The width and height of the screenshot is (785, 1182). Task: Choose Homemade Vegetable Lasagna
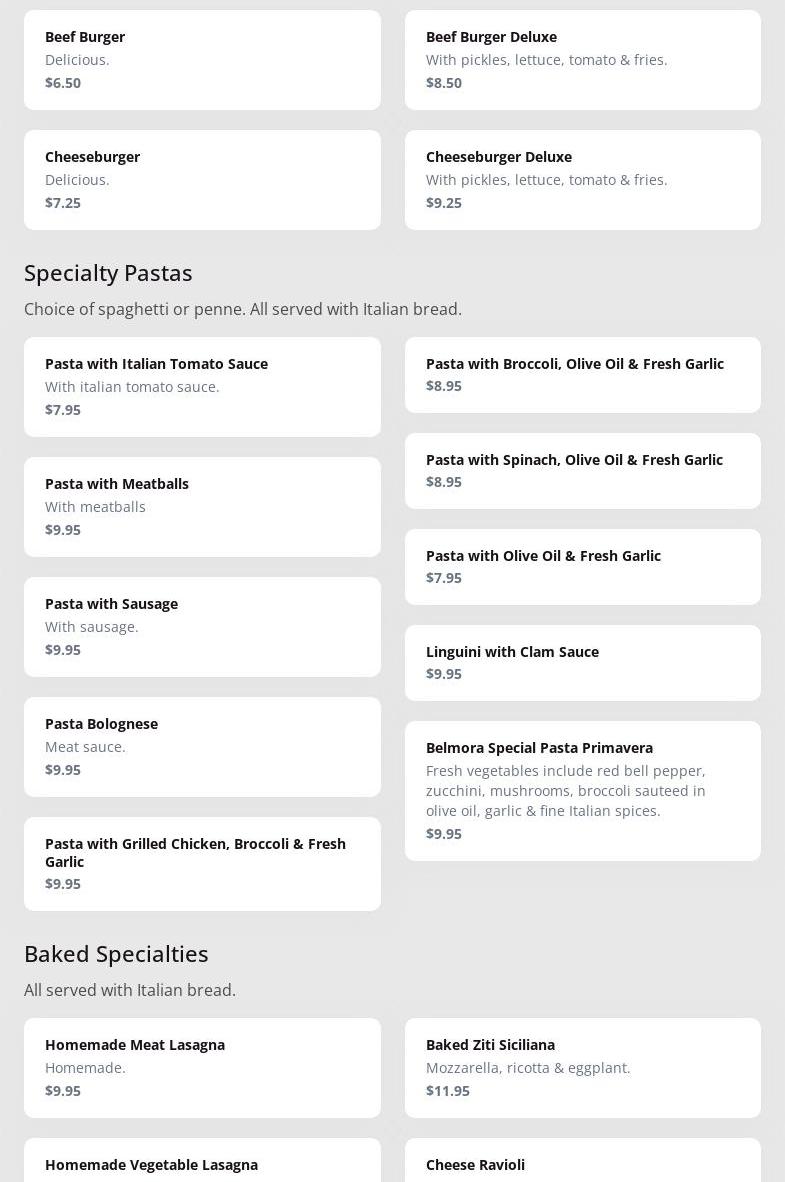(x=202, y=1165)
